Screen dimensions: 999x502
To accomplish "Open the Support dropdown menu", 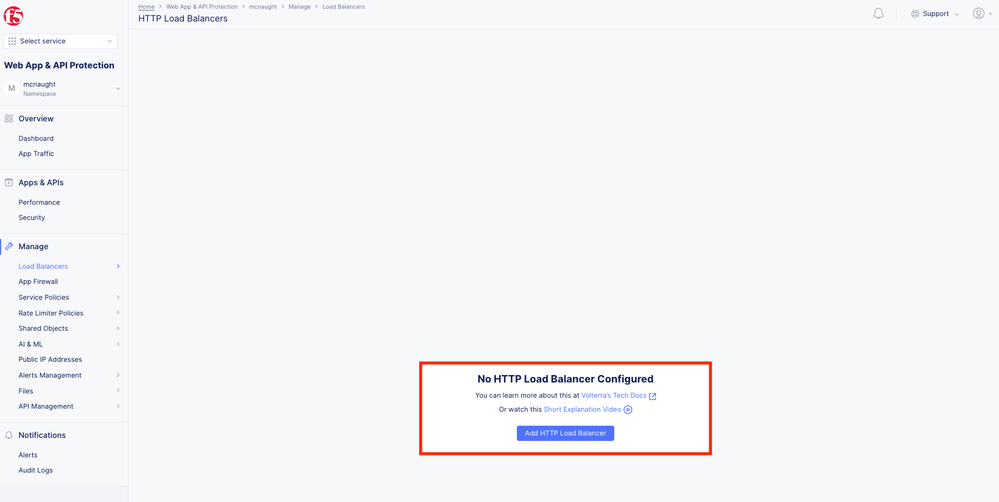I will (x=935, y=13).
